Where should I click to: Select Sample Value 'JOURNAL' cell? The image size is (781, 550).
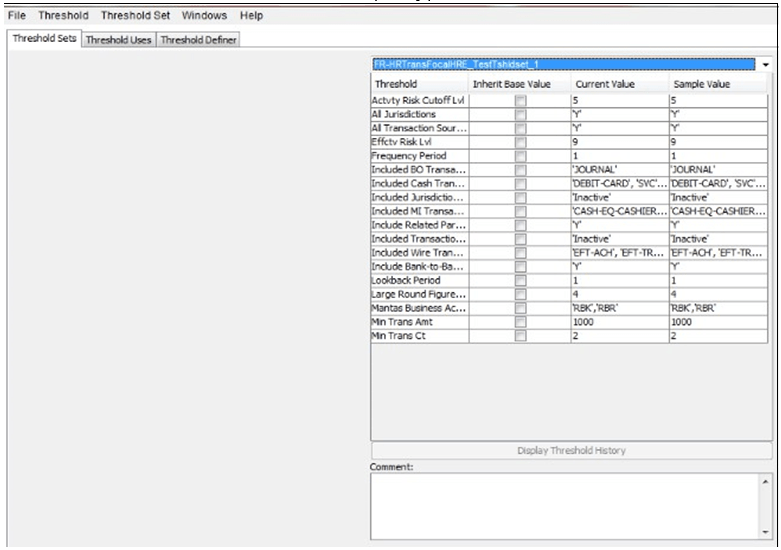click(x=718, y=170)
